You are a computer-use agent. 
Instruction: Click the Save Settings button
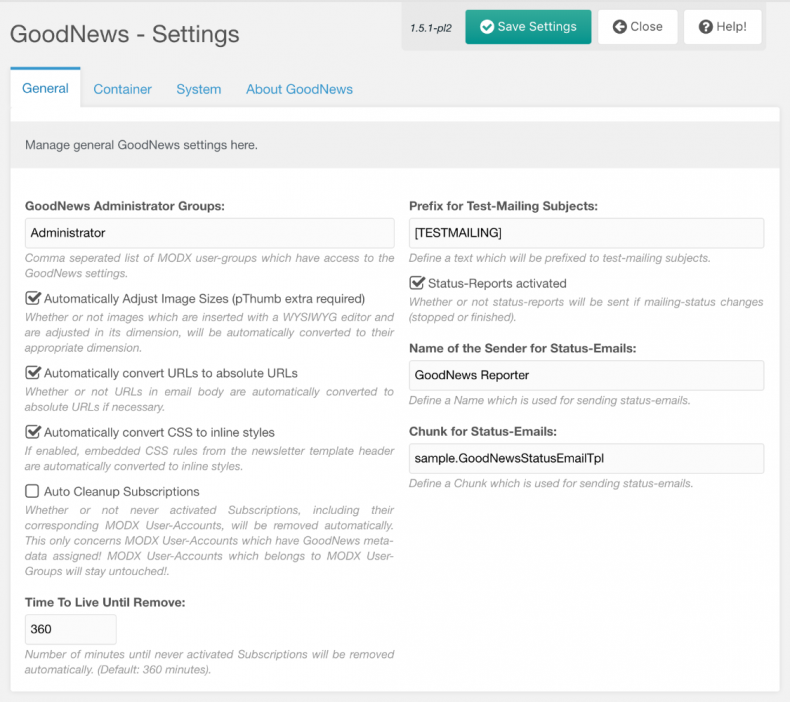click(528, 27)
